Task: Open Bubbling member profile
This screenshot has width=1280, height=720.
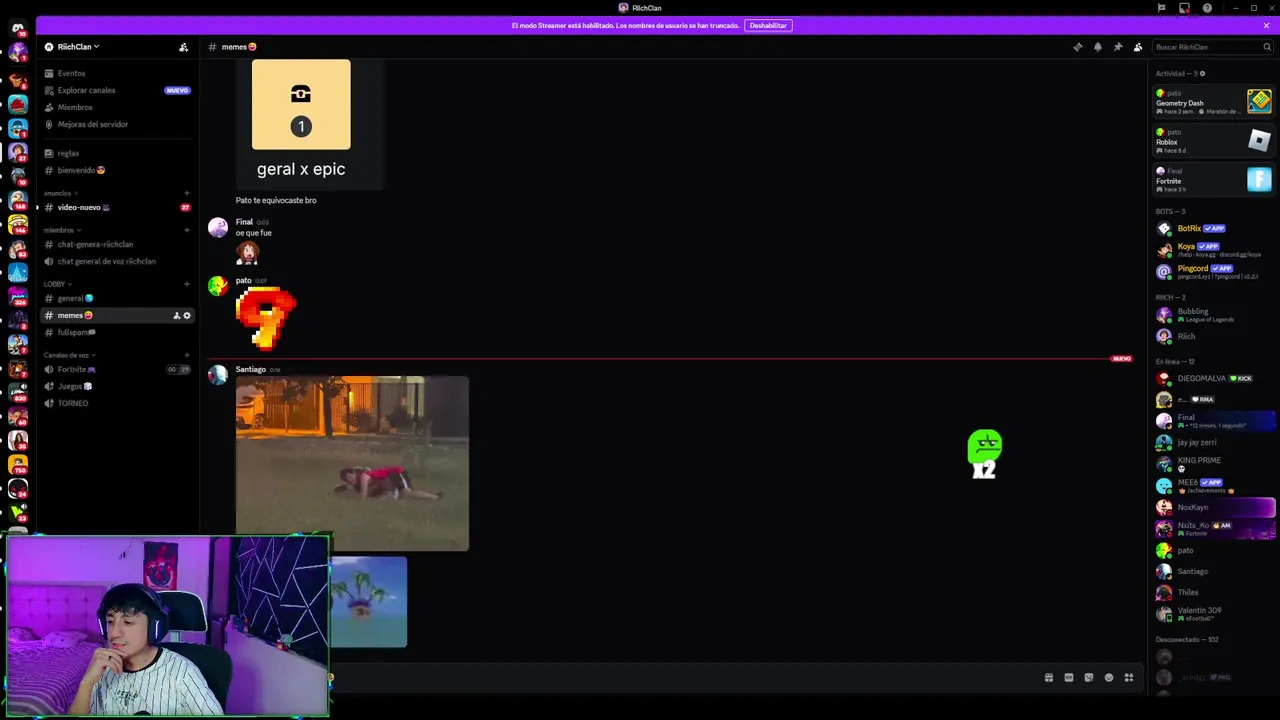Action: [x=1213, y=314]
